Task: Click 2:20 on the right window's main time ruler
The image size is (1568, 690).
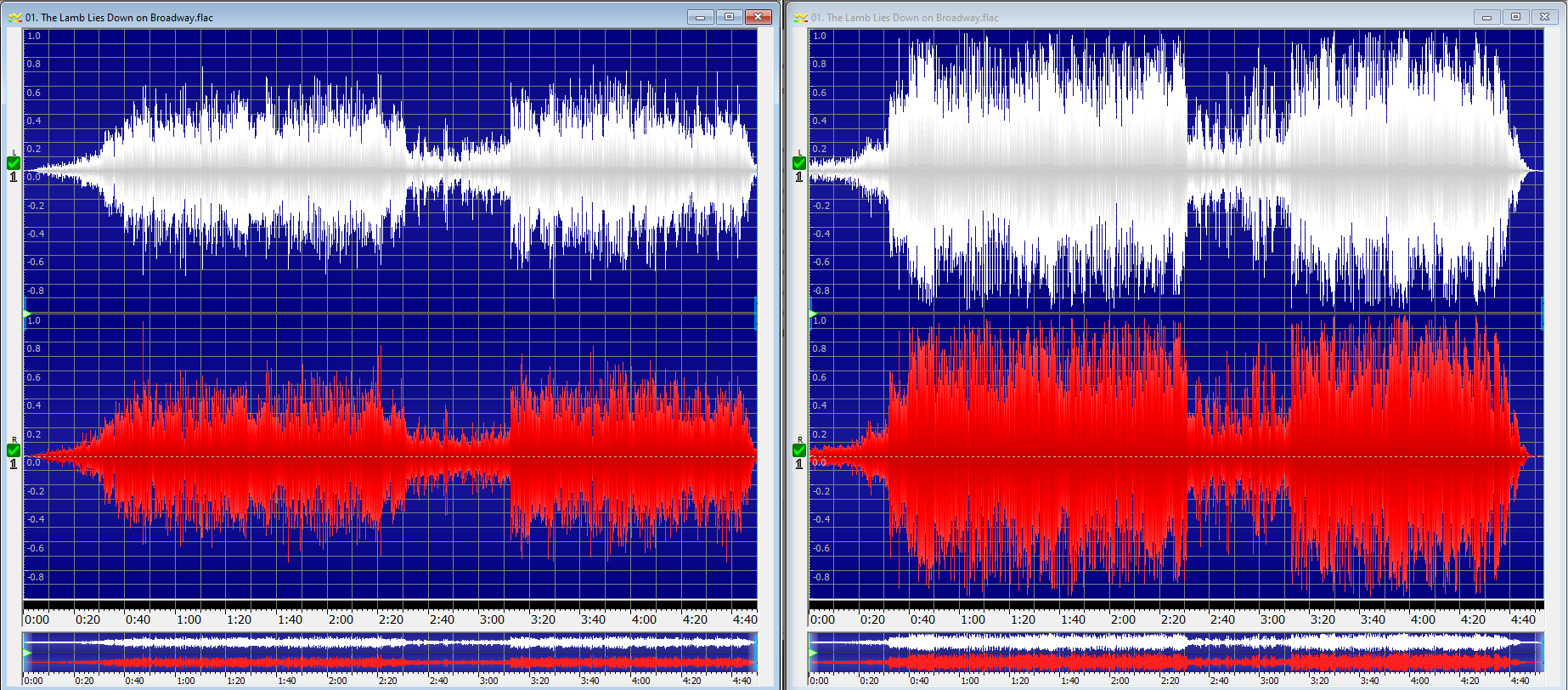Action: coord(1173,619)
